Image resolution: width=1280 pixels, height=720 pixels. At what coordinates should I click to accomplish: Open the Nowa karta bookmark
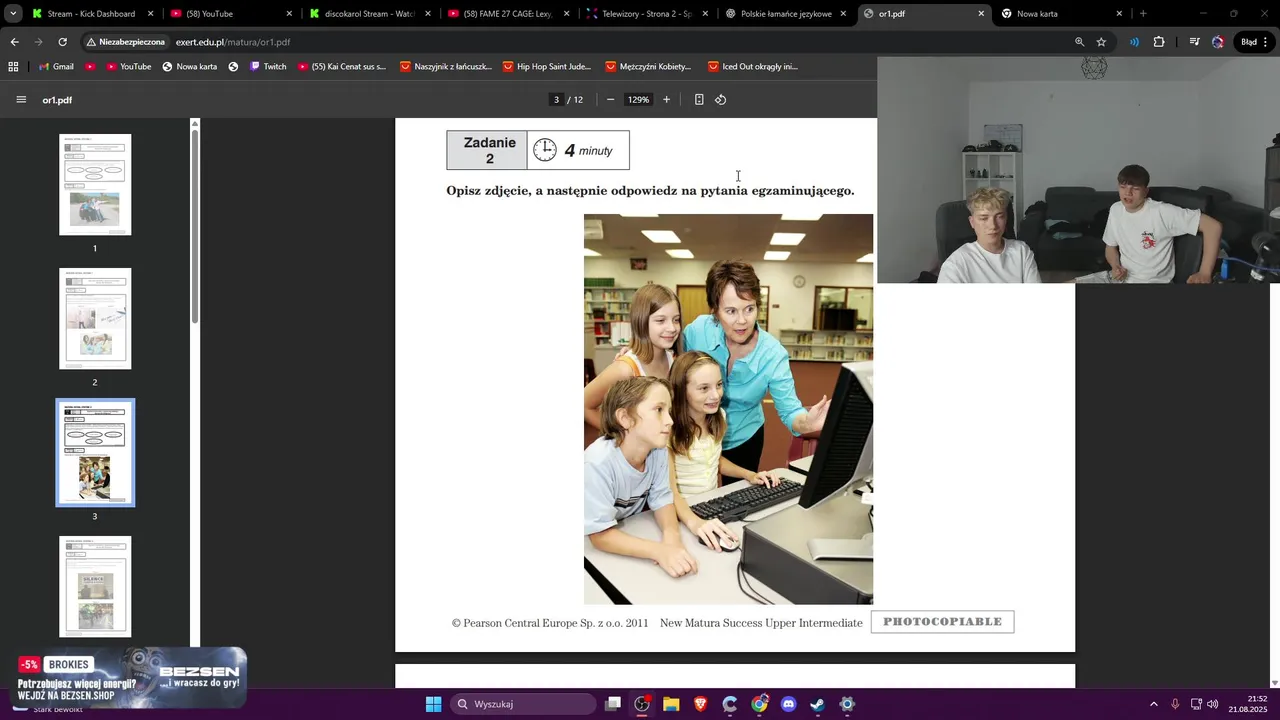click(189, 66)
